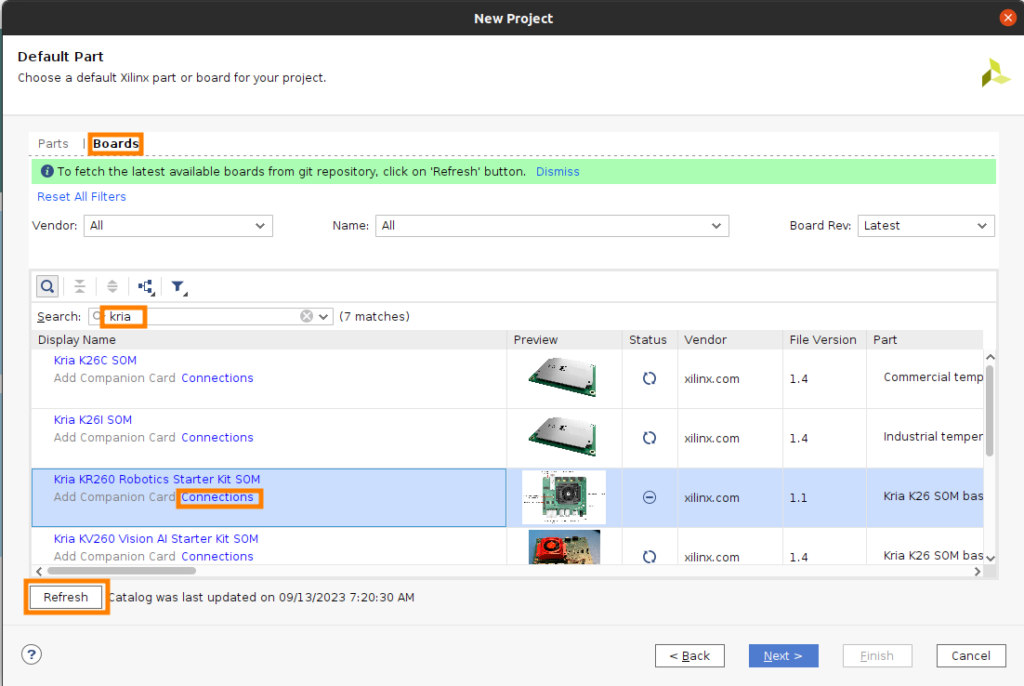
Task: Click 'Industrial temper' part text
Action: (x=933, y=436)
